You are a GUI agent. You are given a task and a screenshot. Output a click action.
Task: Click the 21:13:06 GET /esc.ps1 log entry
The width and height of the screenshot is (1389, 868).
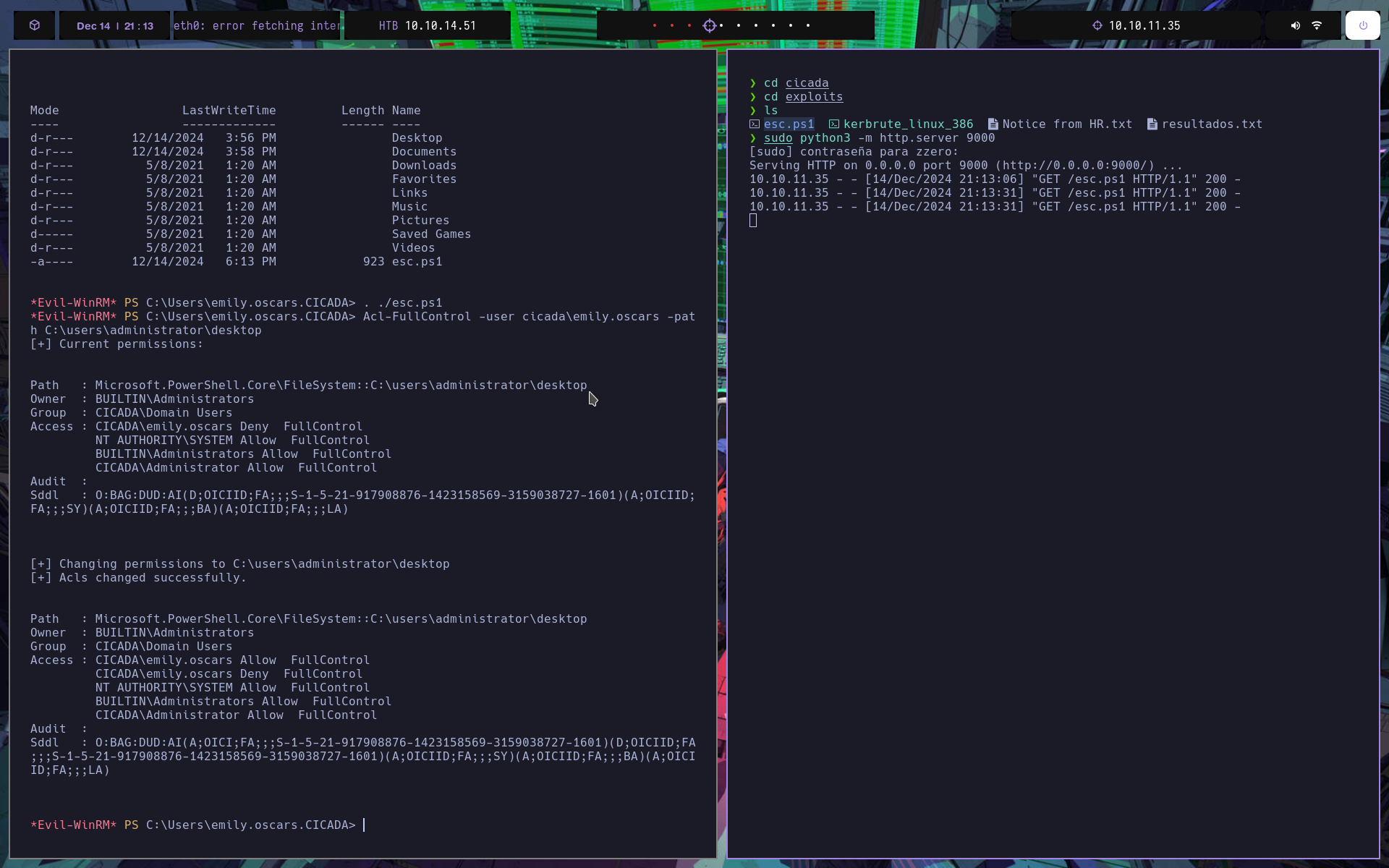pos(995,179)
